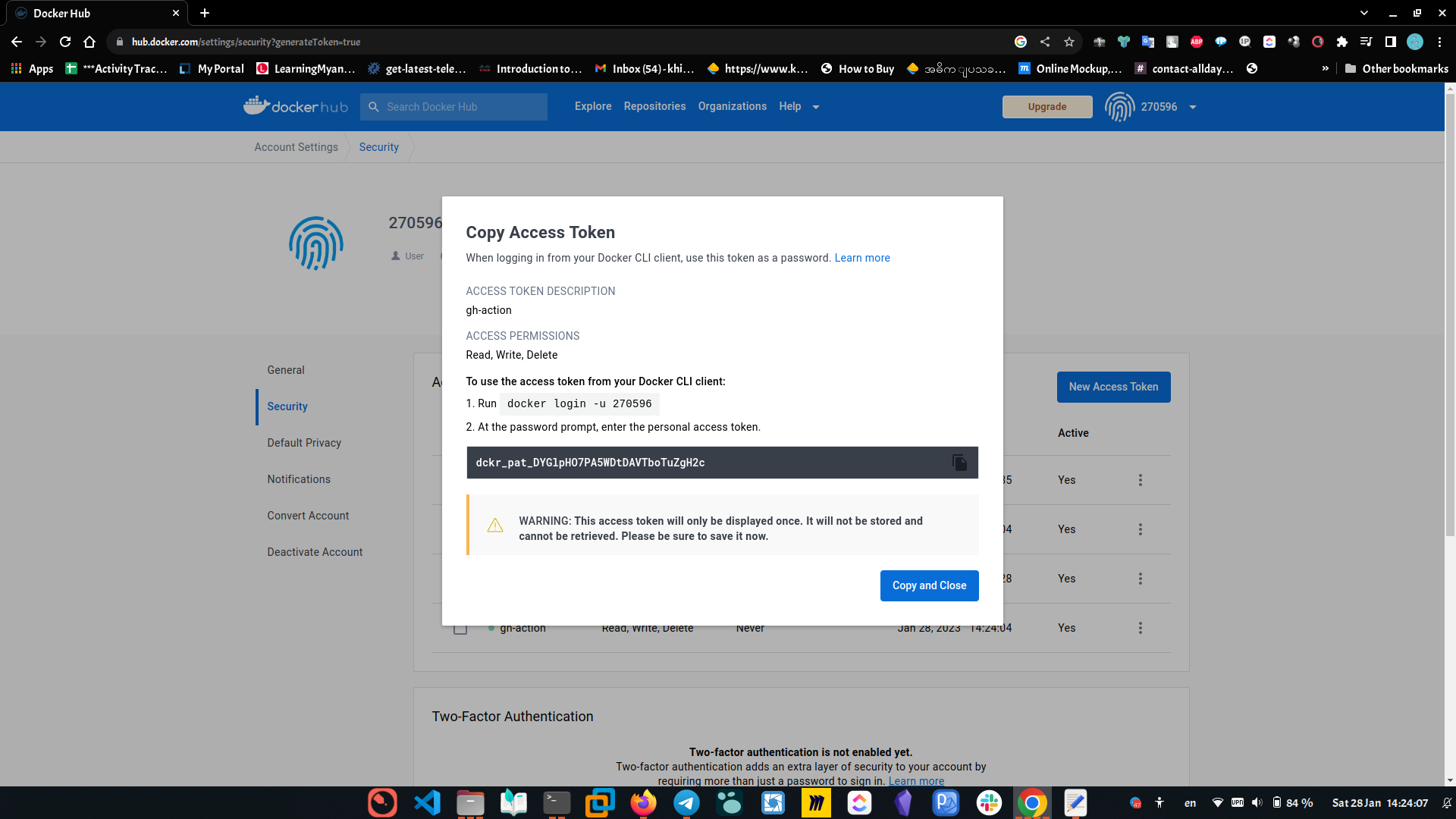Viewport: 1456px width, 819px height.
Task: Select General in settings sidebar
Action: (x=286, y=370)
